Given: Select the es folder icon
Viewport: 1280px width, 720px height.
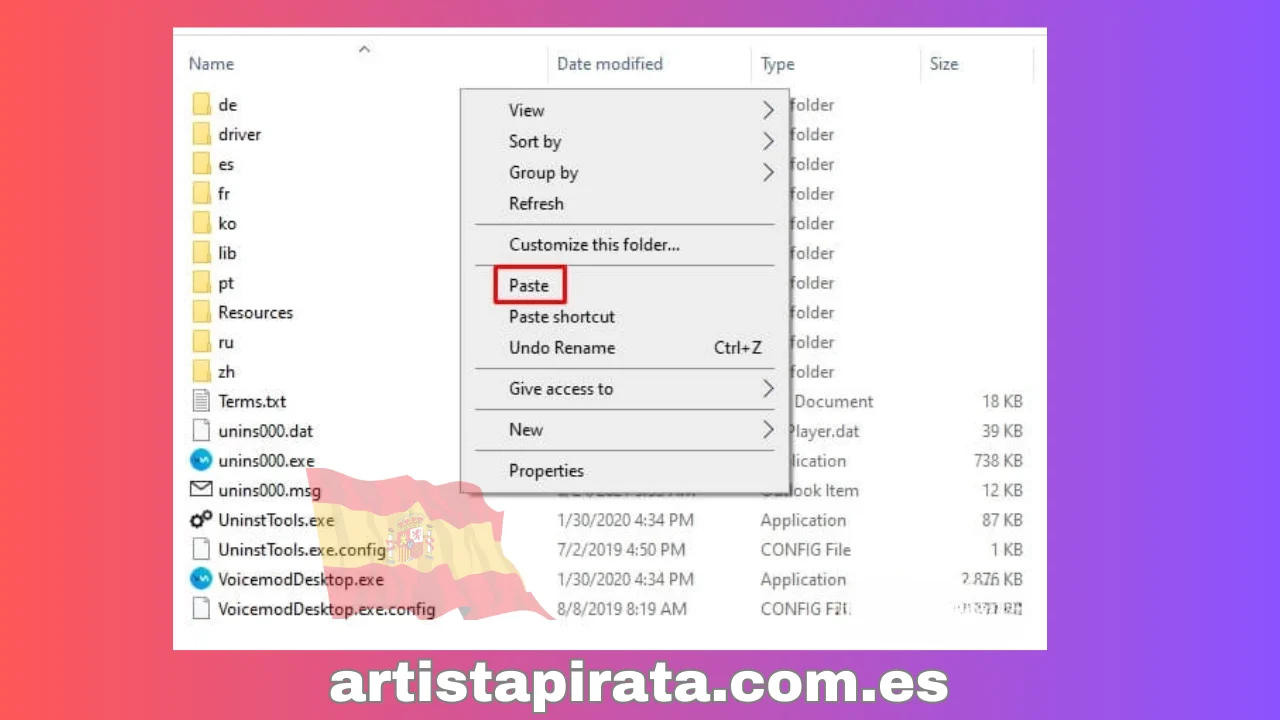Looking at the screenshot, I should tap(202, 164).
